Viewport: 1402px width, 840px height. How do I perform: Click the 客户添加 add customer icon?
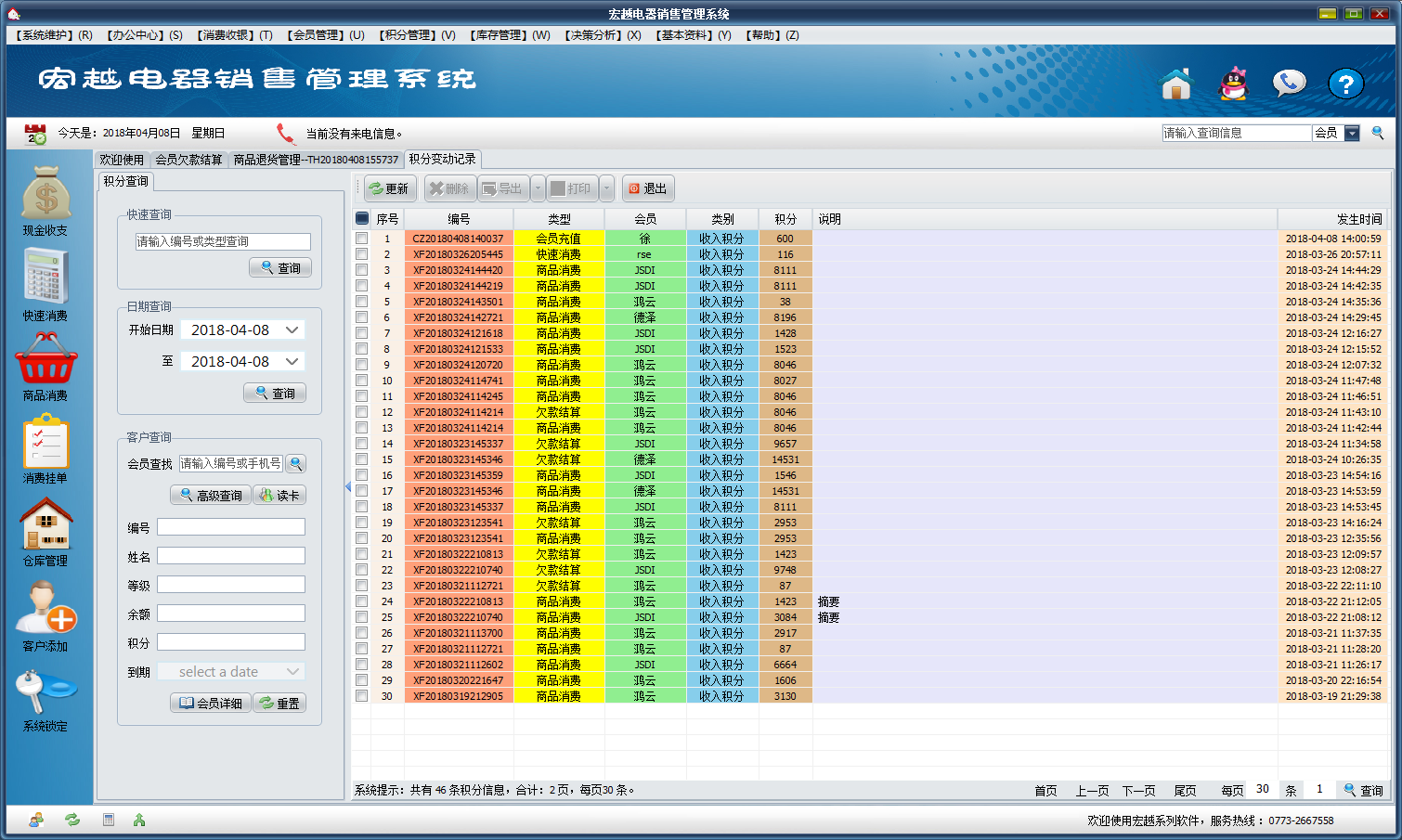click(x=45, y=608)
